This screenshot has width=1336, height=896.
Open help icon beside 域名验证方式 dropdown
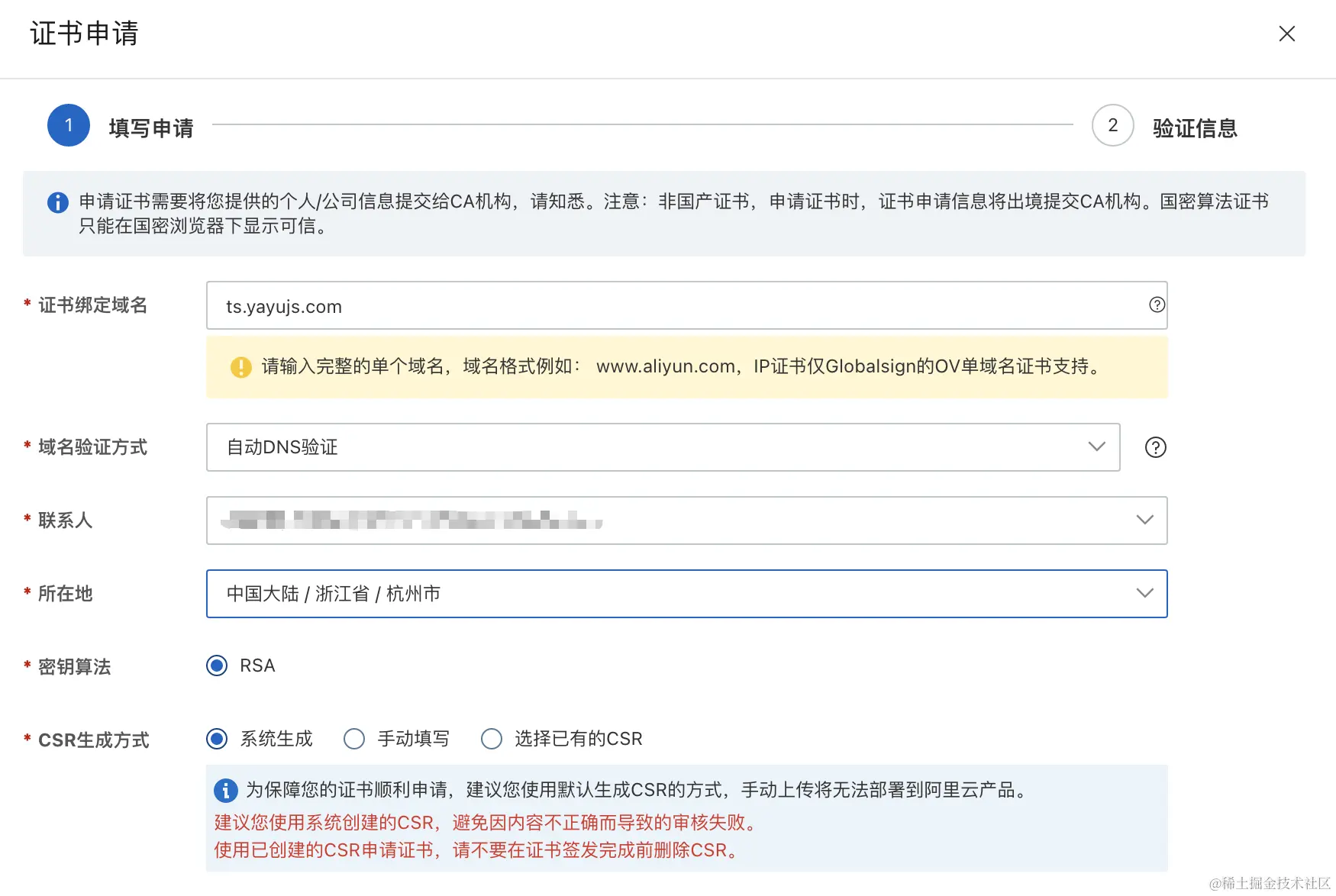point(1155,447)
